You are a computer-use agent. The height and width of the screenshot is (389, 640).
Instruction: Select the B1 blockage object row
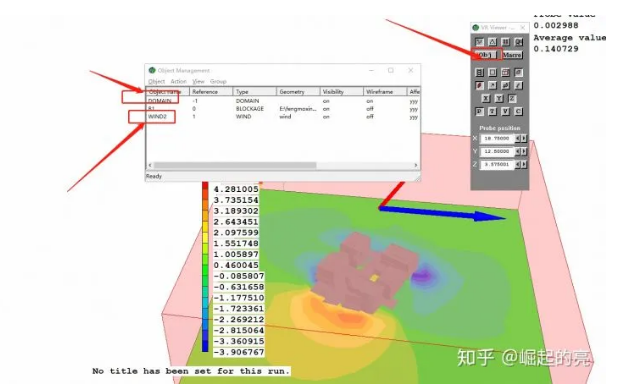[282, 109]
